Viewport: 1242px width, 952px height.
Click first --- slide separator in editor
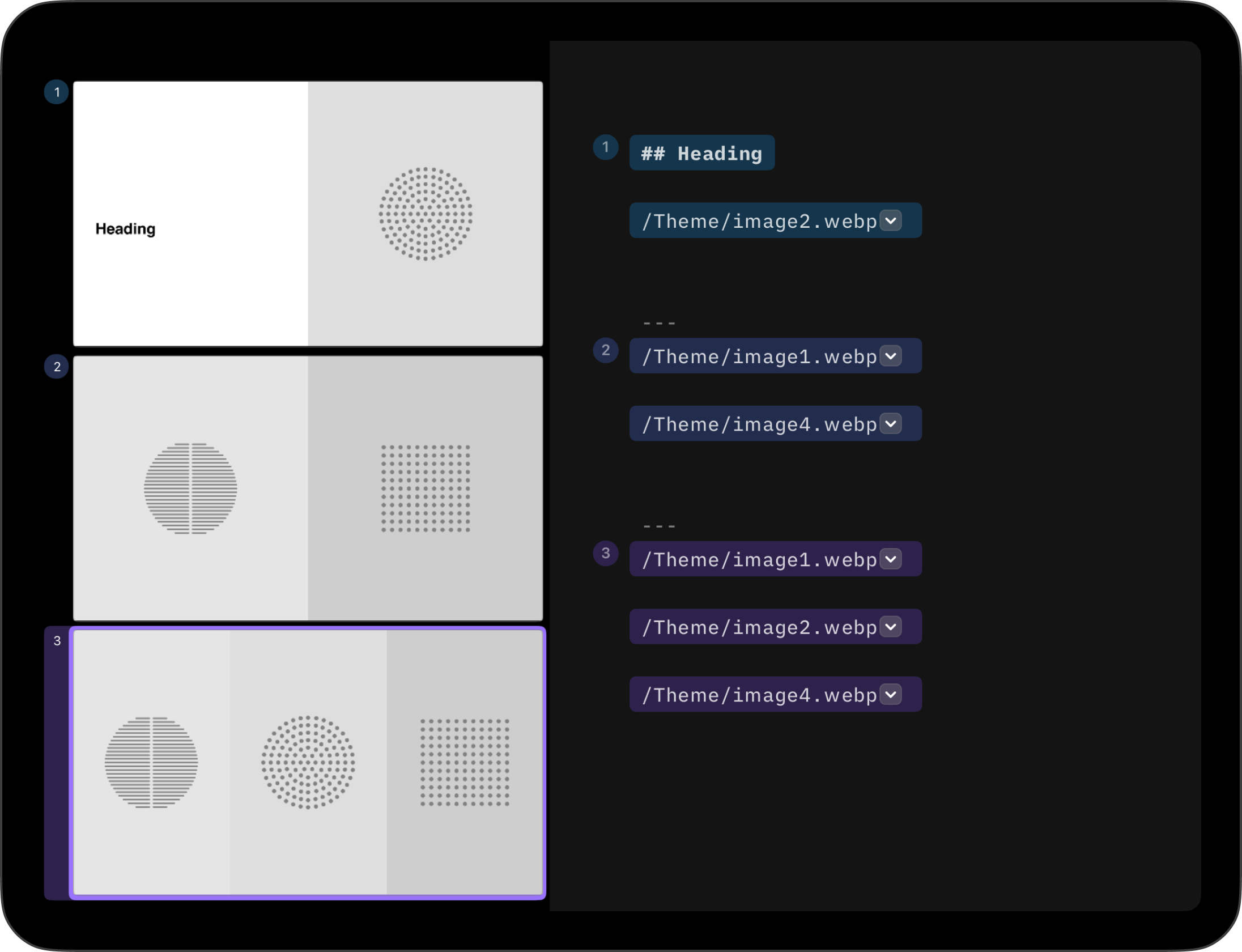click(x=659, y=324)
